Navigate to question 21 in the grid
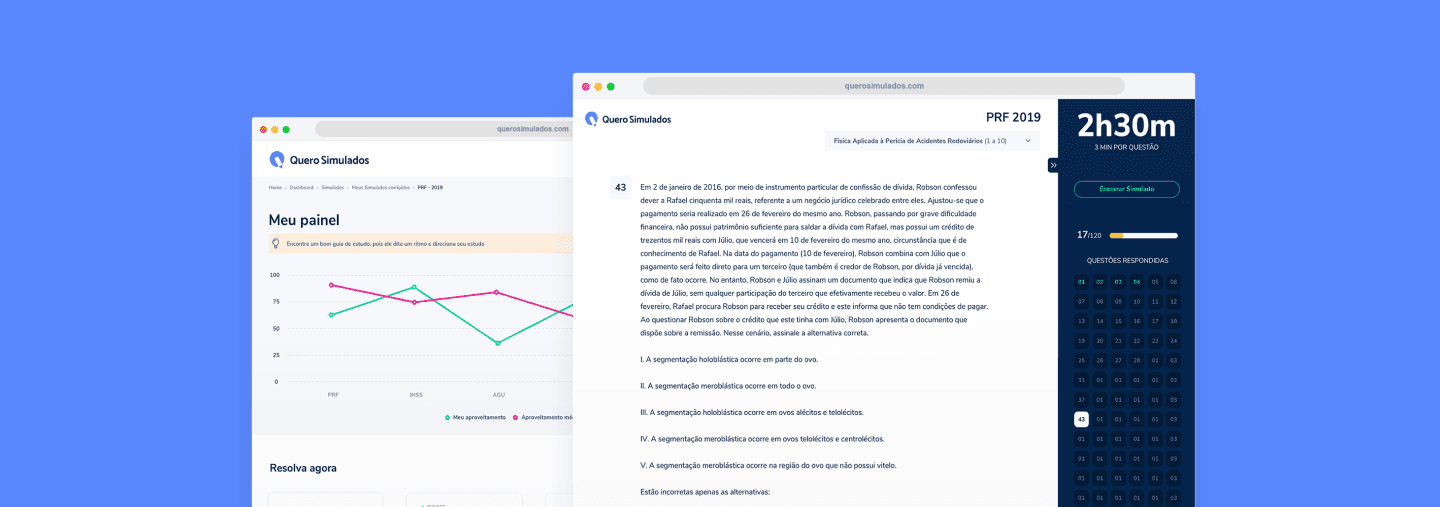 coord(1118,341)
